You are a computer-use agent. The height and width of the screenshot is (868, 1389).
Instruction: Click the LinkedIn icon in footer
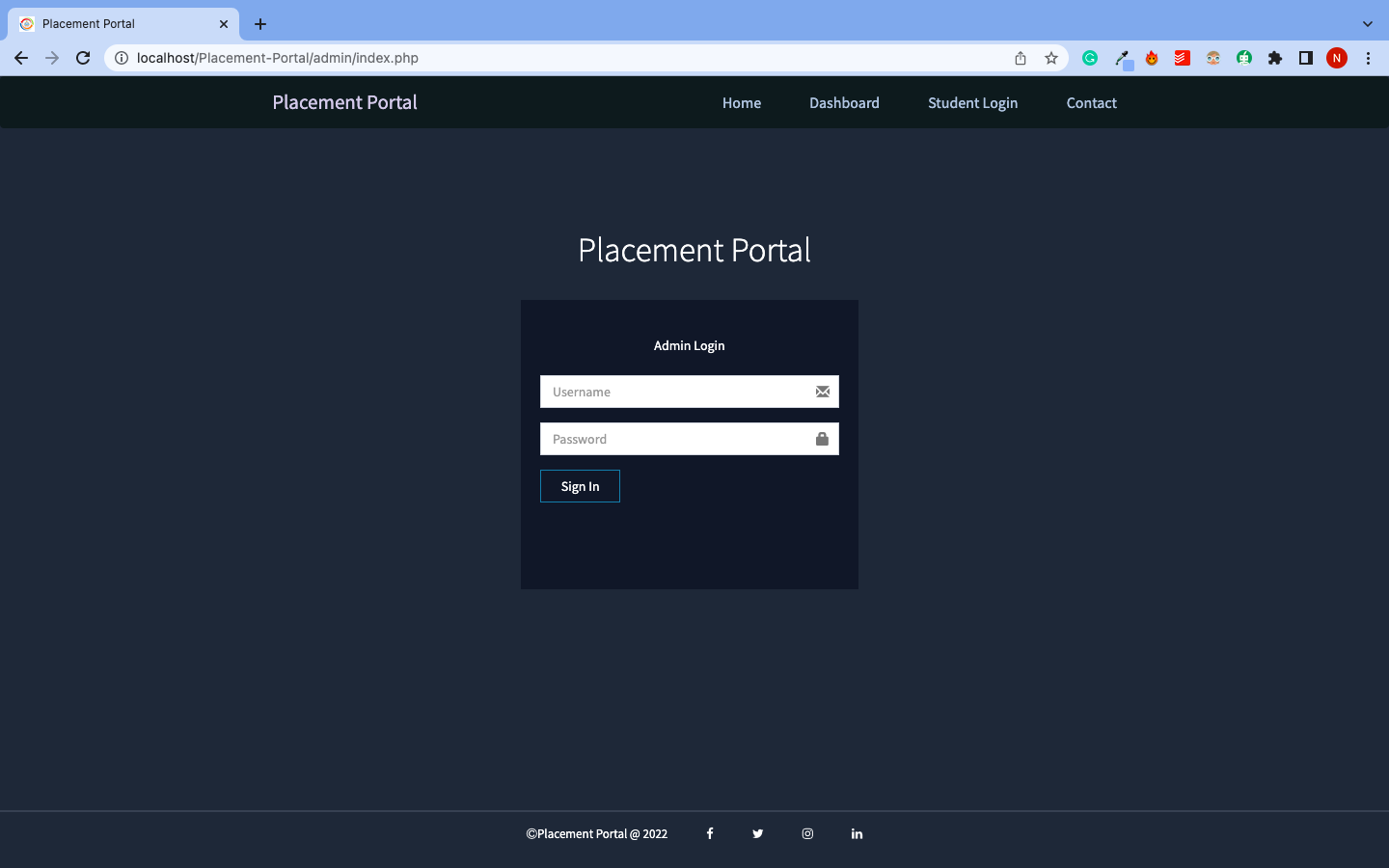coord(857,833)
